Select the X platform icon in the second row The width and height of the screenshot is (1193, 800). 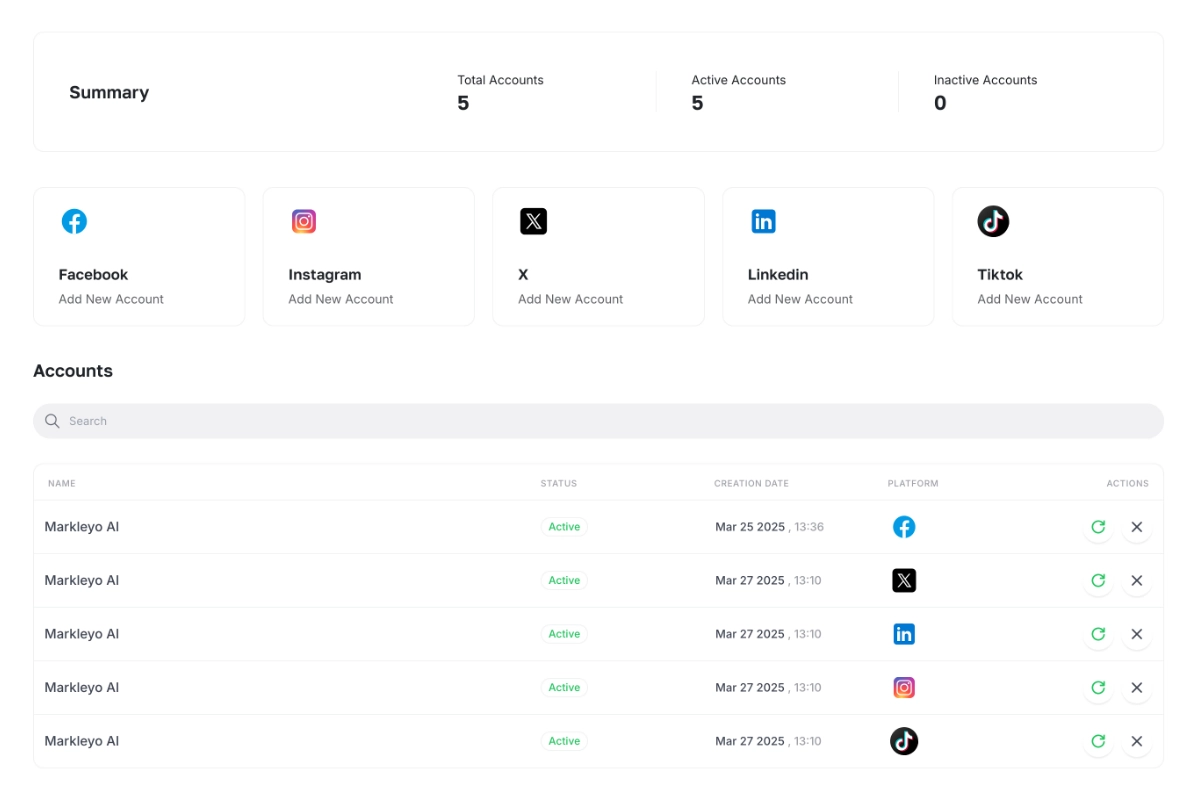click(904, 580)
